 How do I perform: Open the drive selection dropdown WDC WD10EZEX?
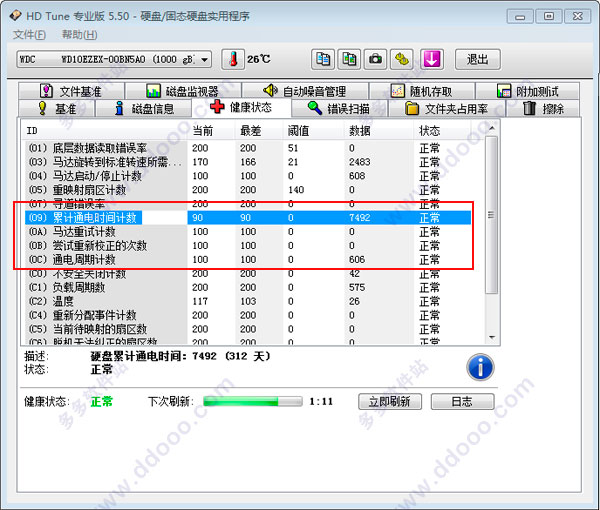pyautogui.click(x=114, y=59)
